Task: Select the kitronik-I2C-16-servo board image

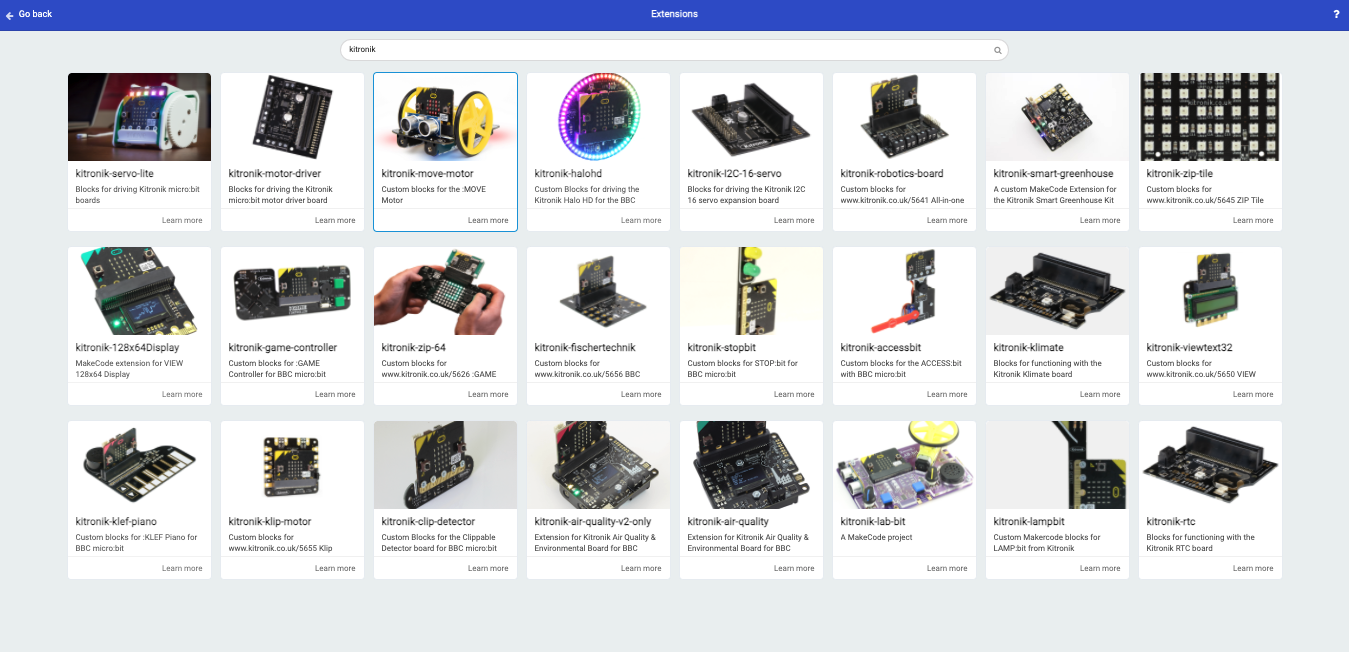Action: 752,117
